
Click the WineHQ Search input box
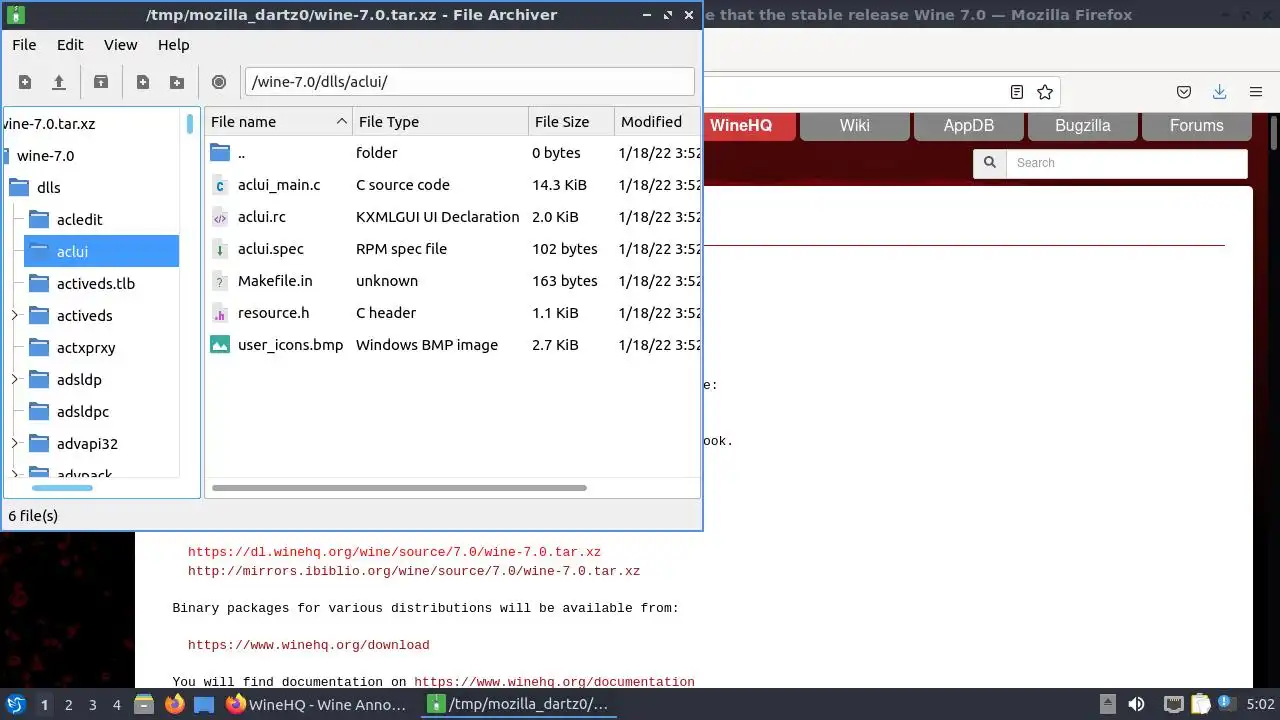tap(1127, 163)
